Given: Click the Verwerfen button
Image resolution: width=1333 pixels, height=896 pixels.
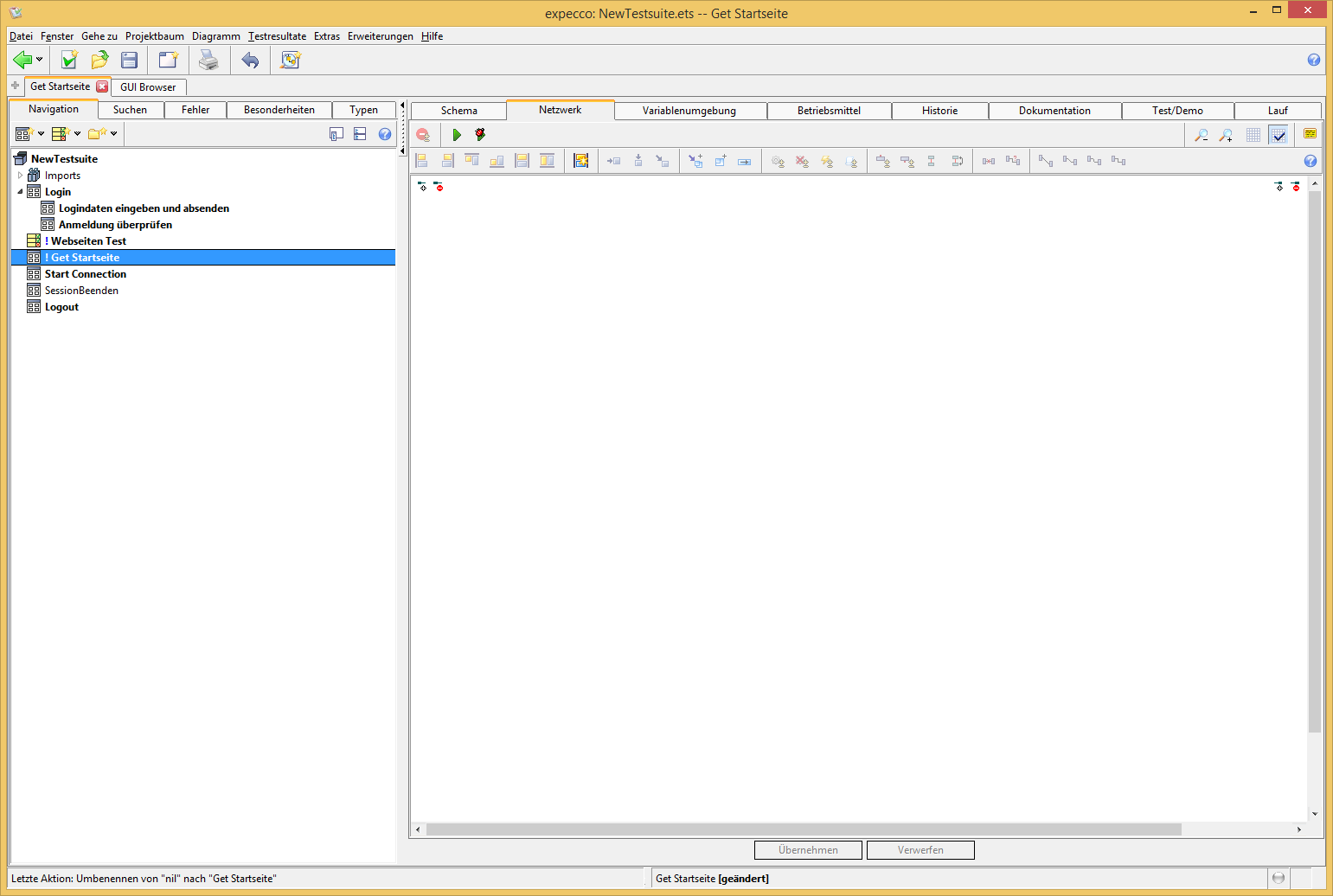Looking at the screenshot, I should coord(920,850).
